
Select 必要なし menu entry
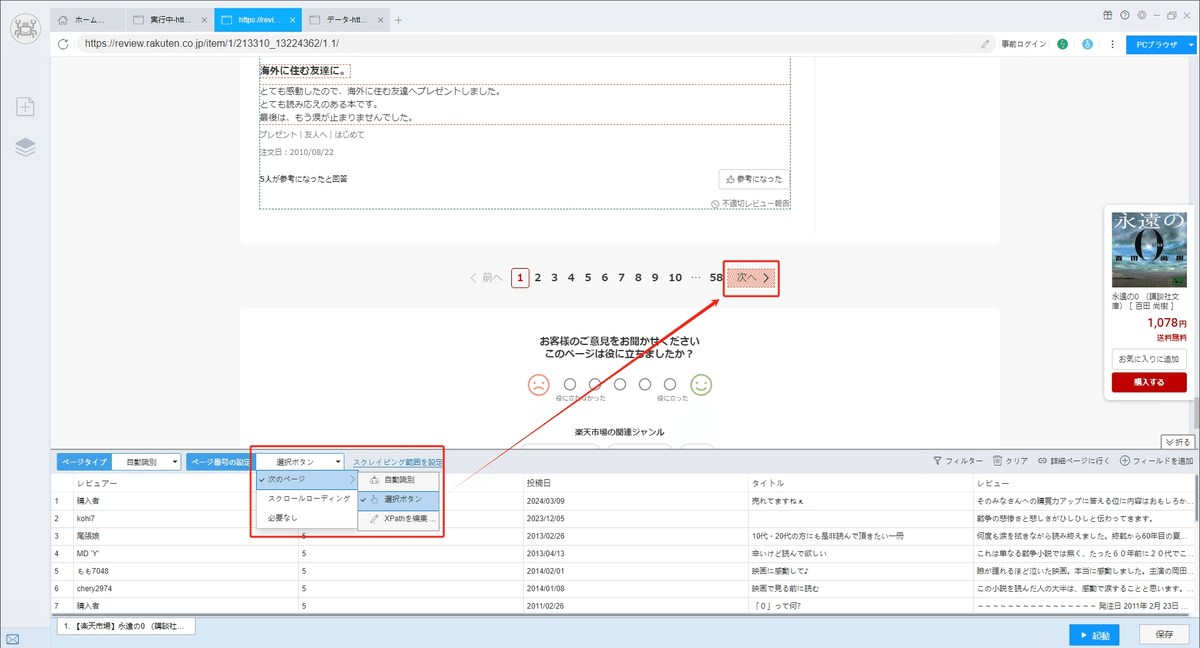point(305,518)
